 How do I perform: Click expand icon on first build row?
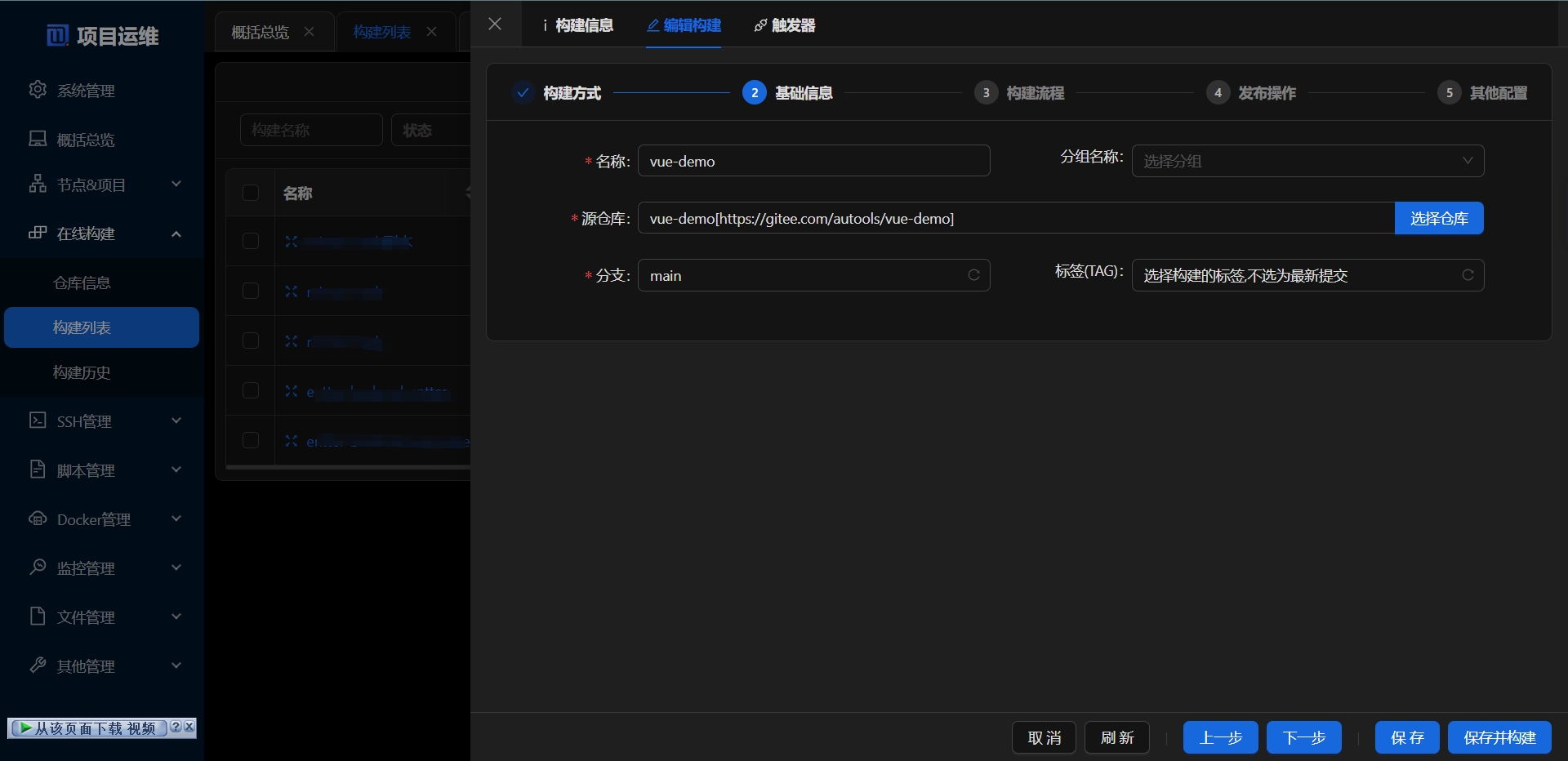coord(292,241)
